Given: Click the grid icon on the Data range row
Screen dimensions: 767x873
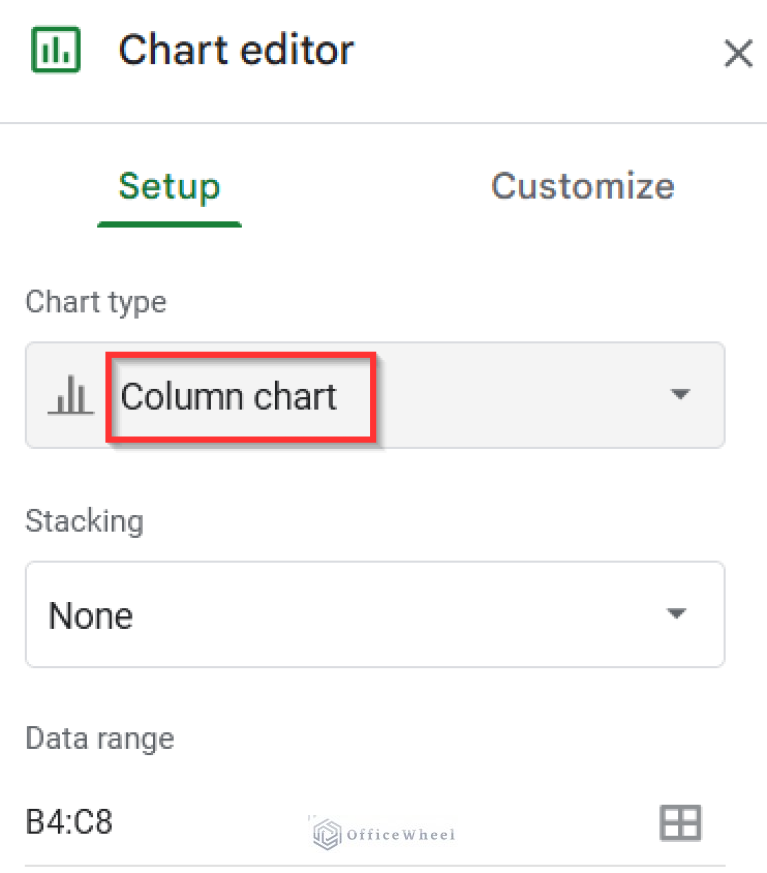Looking at the screenshot, I should pyautogui.click(x=681, y=822).
